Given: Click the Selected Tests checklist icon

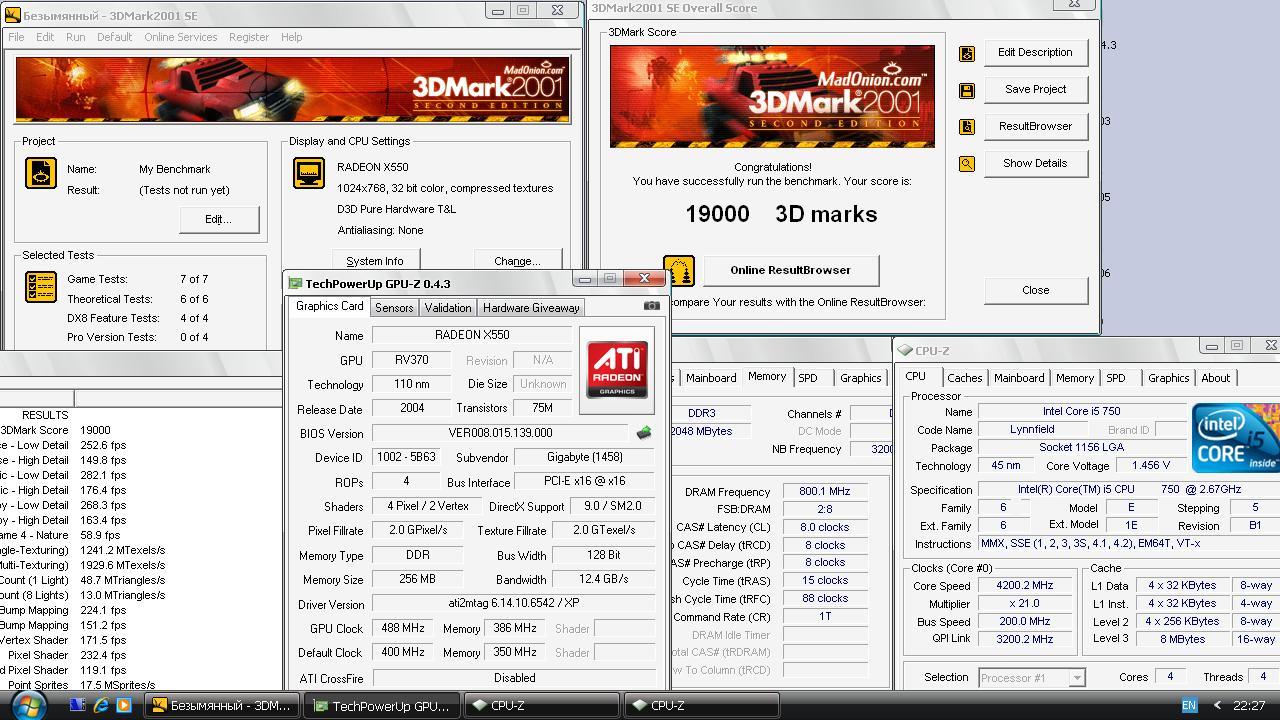Looking at the screenshot, I should [41, 287].
